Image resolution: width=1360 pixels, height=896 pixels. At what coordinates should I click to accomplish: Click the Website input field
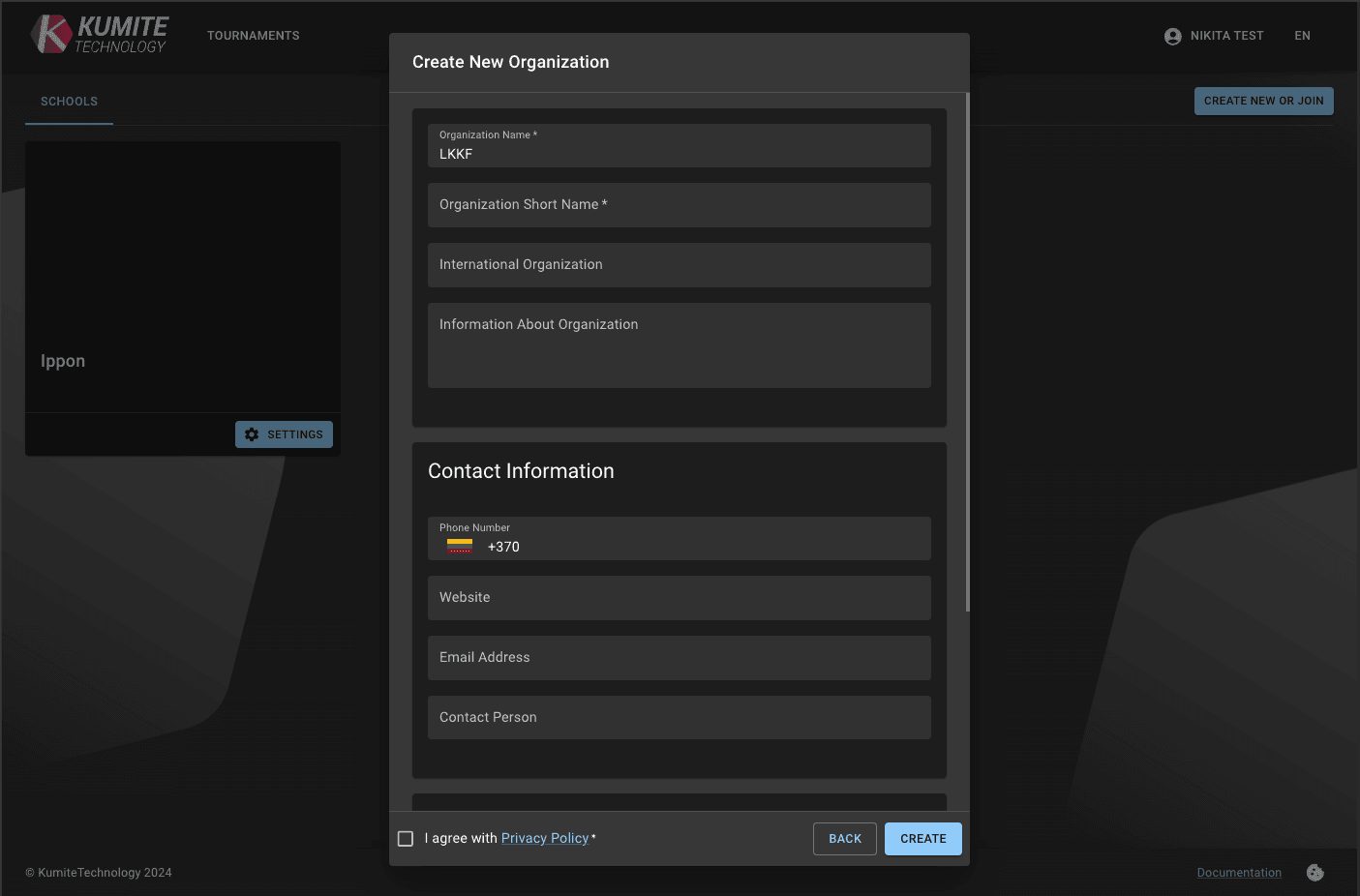point(679,597)
